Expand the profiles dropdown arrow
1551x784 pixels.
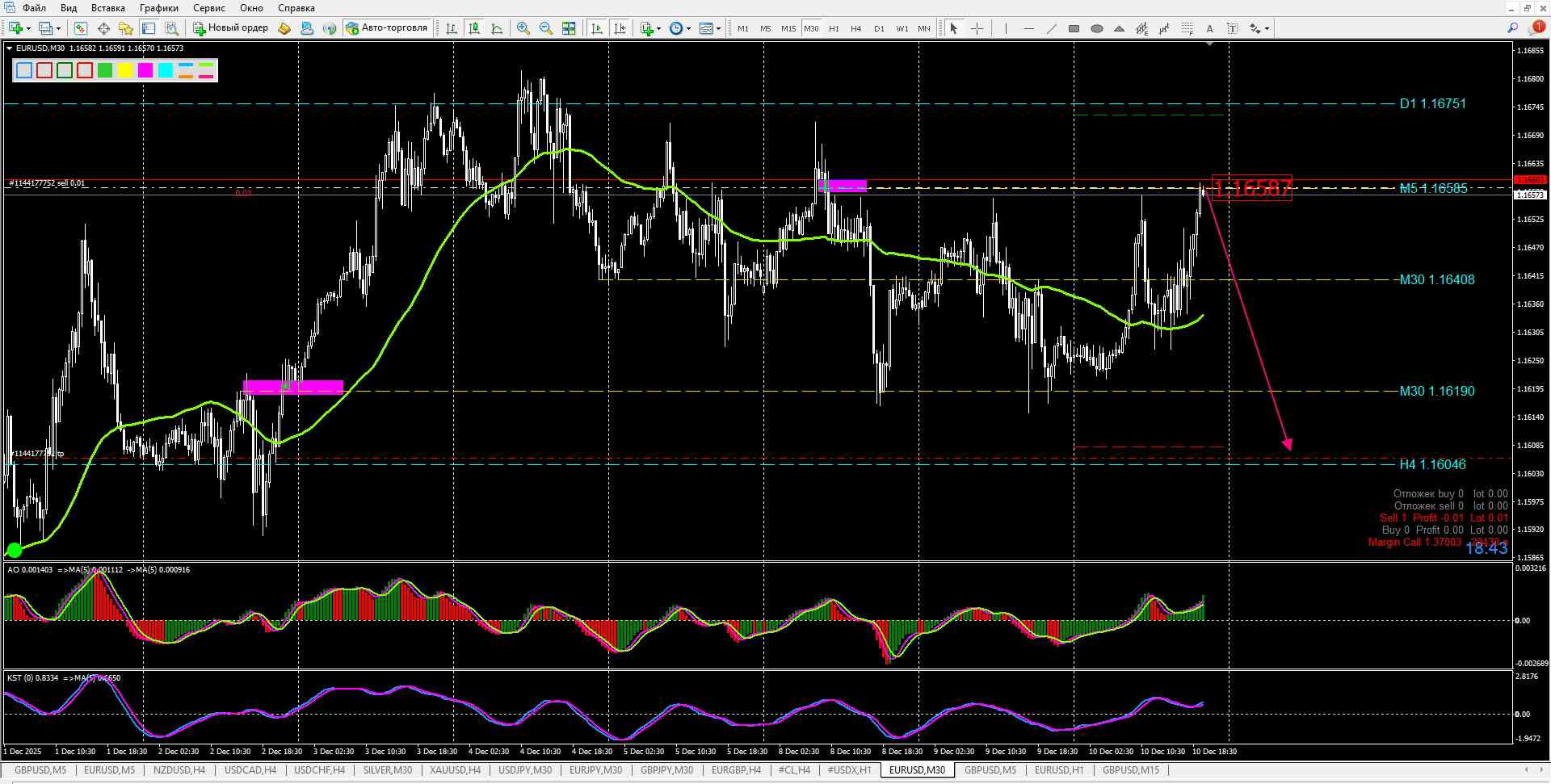[x=59, y=28]
